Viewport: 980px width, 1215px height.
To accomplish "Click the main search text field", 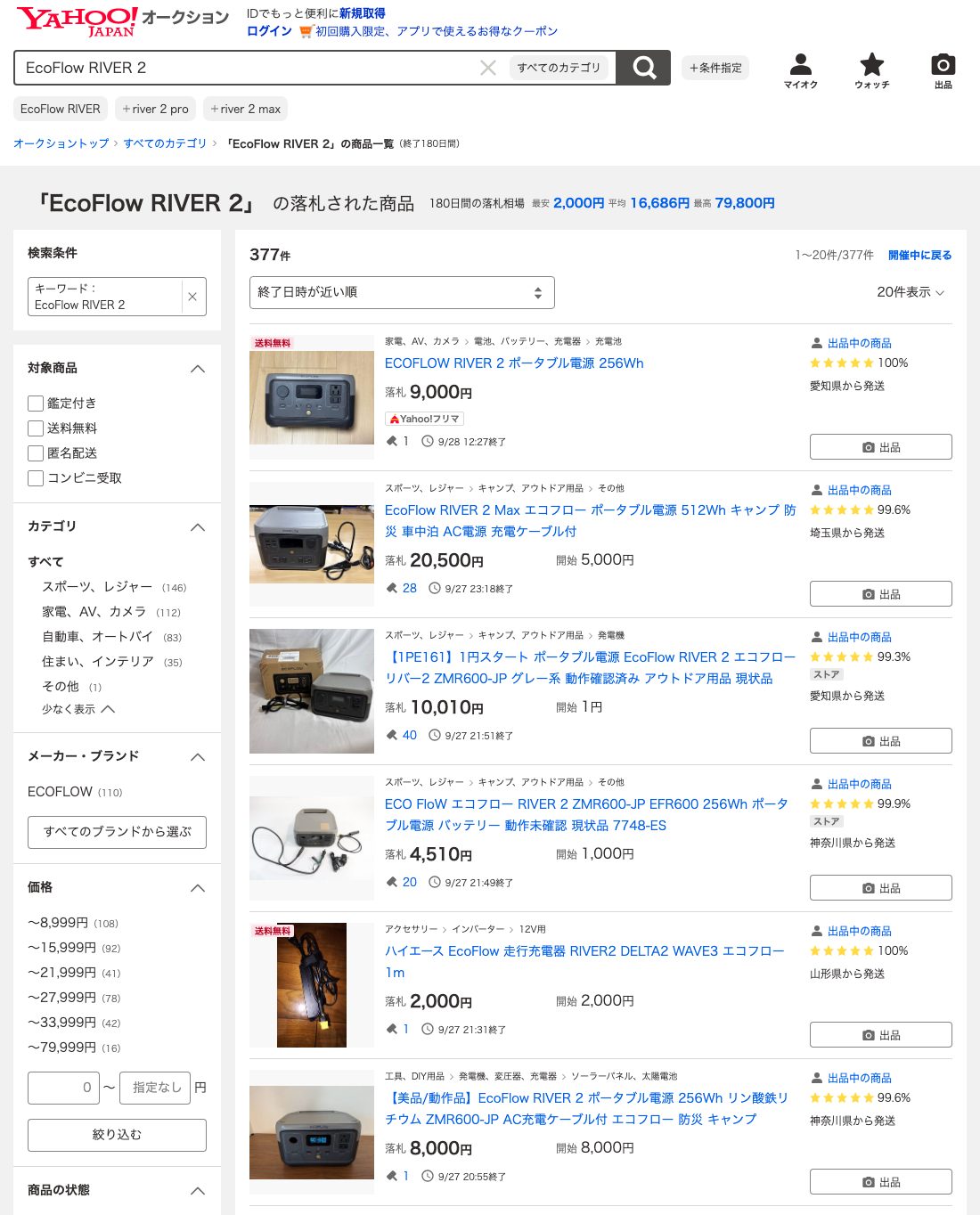I will point(249,68).
